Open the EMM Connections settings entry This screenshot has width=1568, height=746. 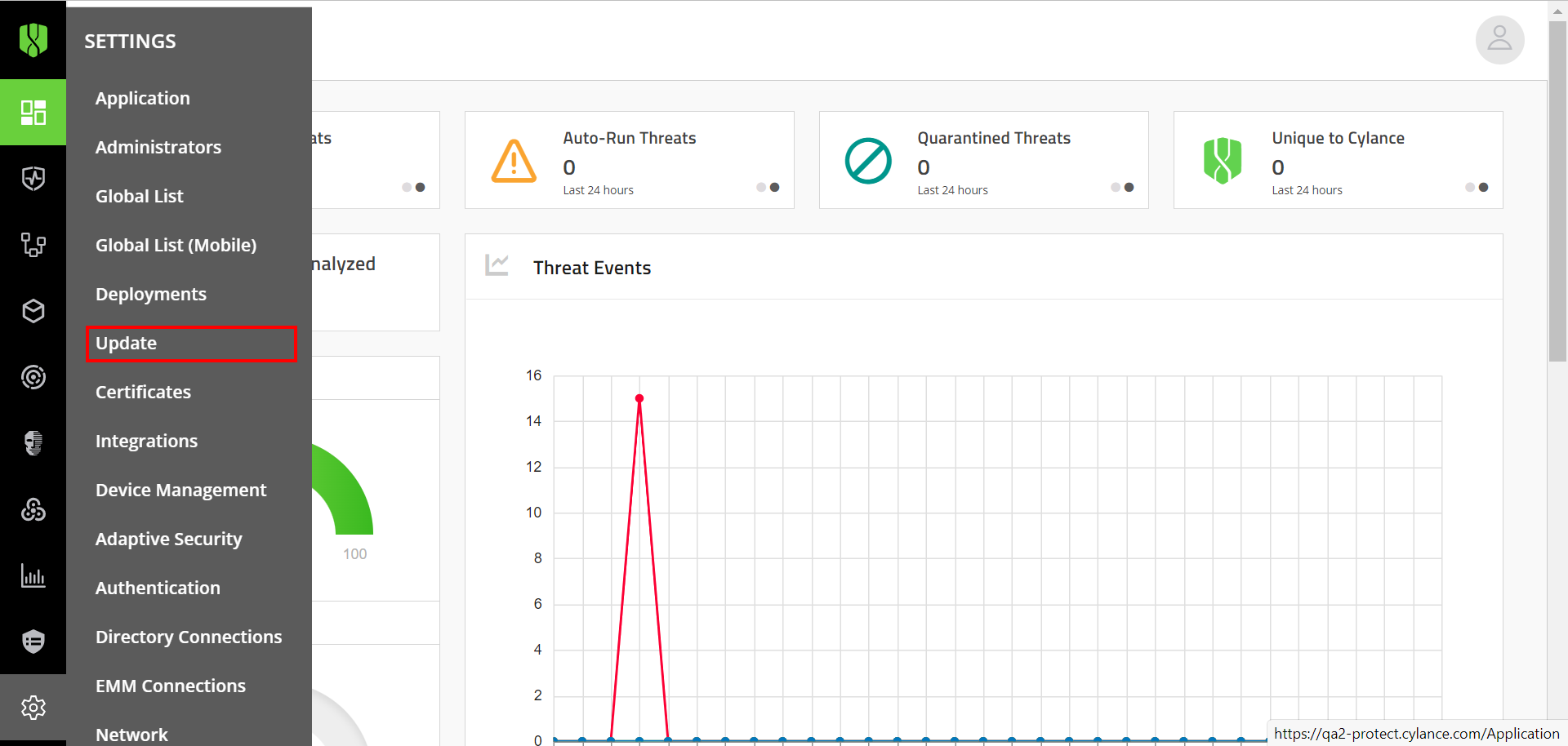tap(171, 686)
